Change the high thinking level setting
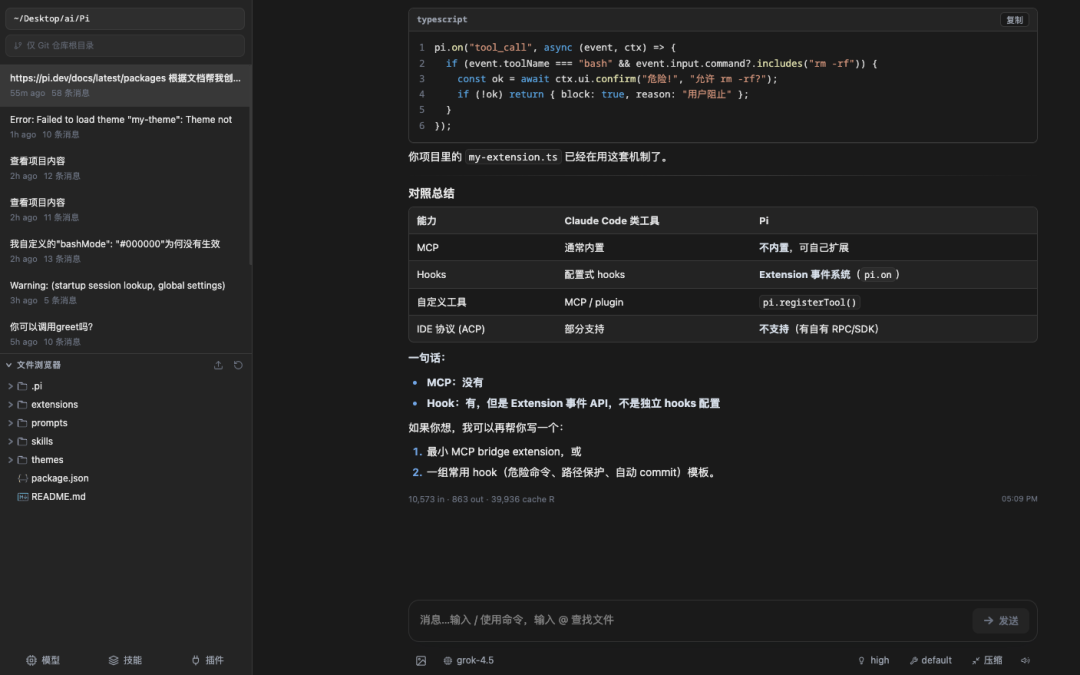Viewport: 1080px width, 675px height. tap(873, 661)
